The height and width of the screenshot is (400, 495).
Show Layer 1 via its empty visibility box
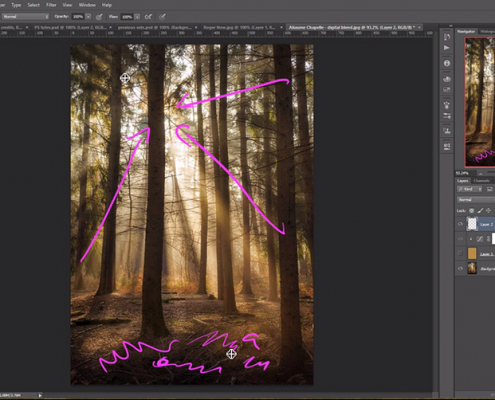pyautogui.click(x=460, y=254)
